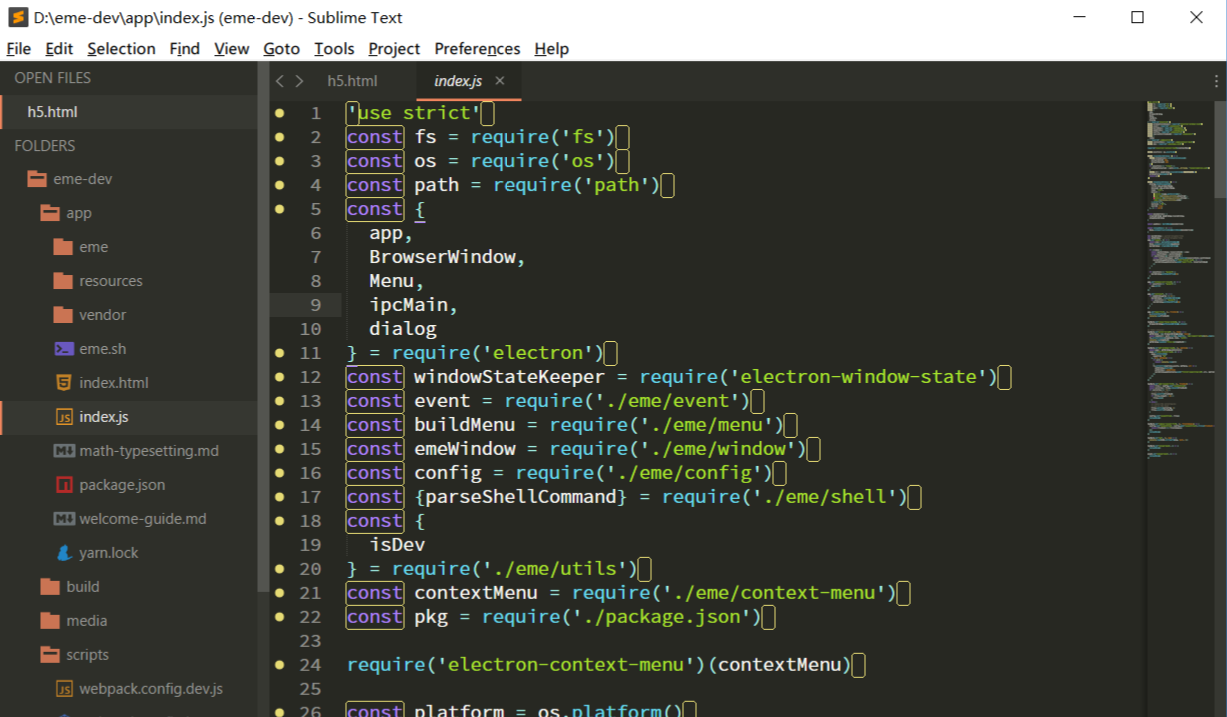
Task: Click the package.json file icon
Action: coord(64,484)
